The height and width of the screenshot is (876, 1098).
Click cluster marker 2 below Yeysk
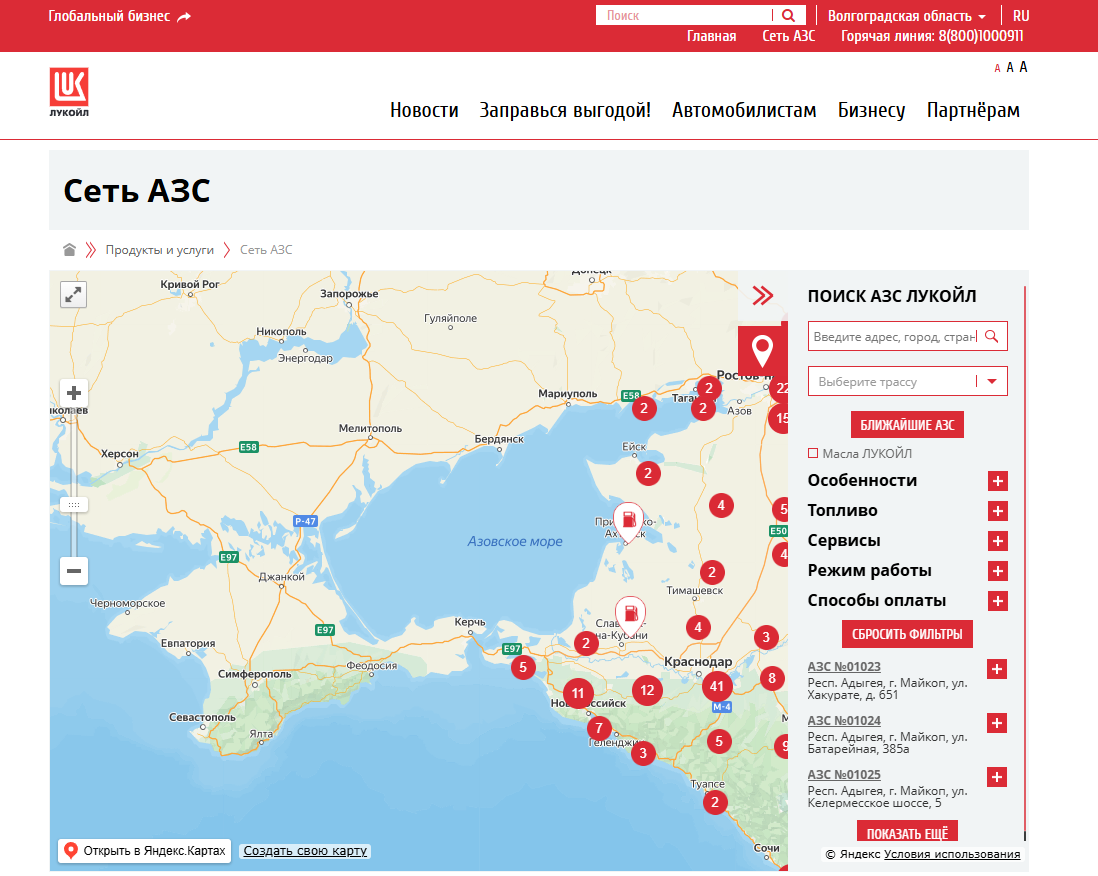point(648,473)
